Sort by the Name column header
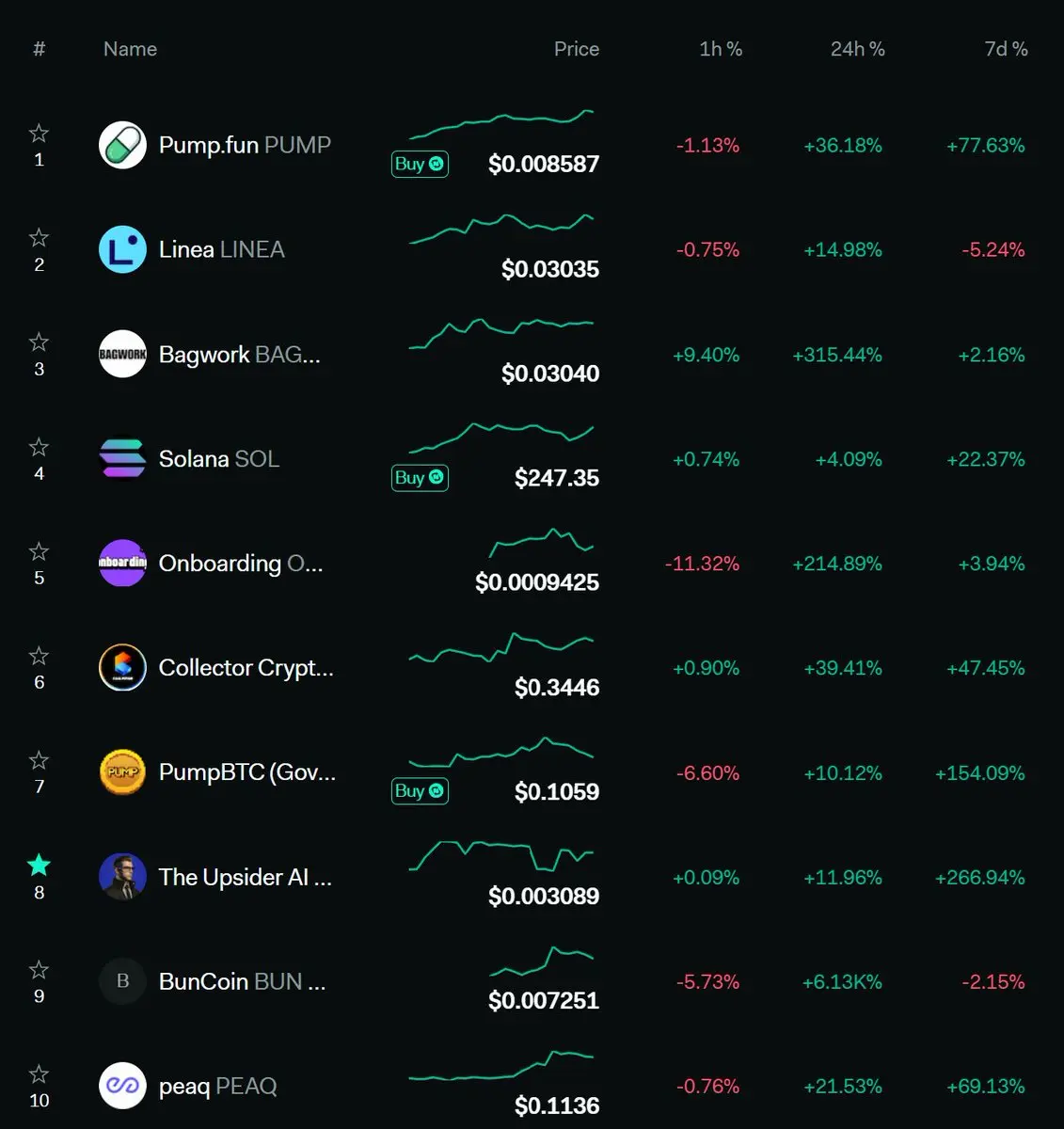The width and height of the screenshot is (1064, 1129). tap(130, 49)
